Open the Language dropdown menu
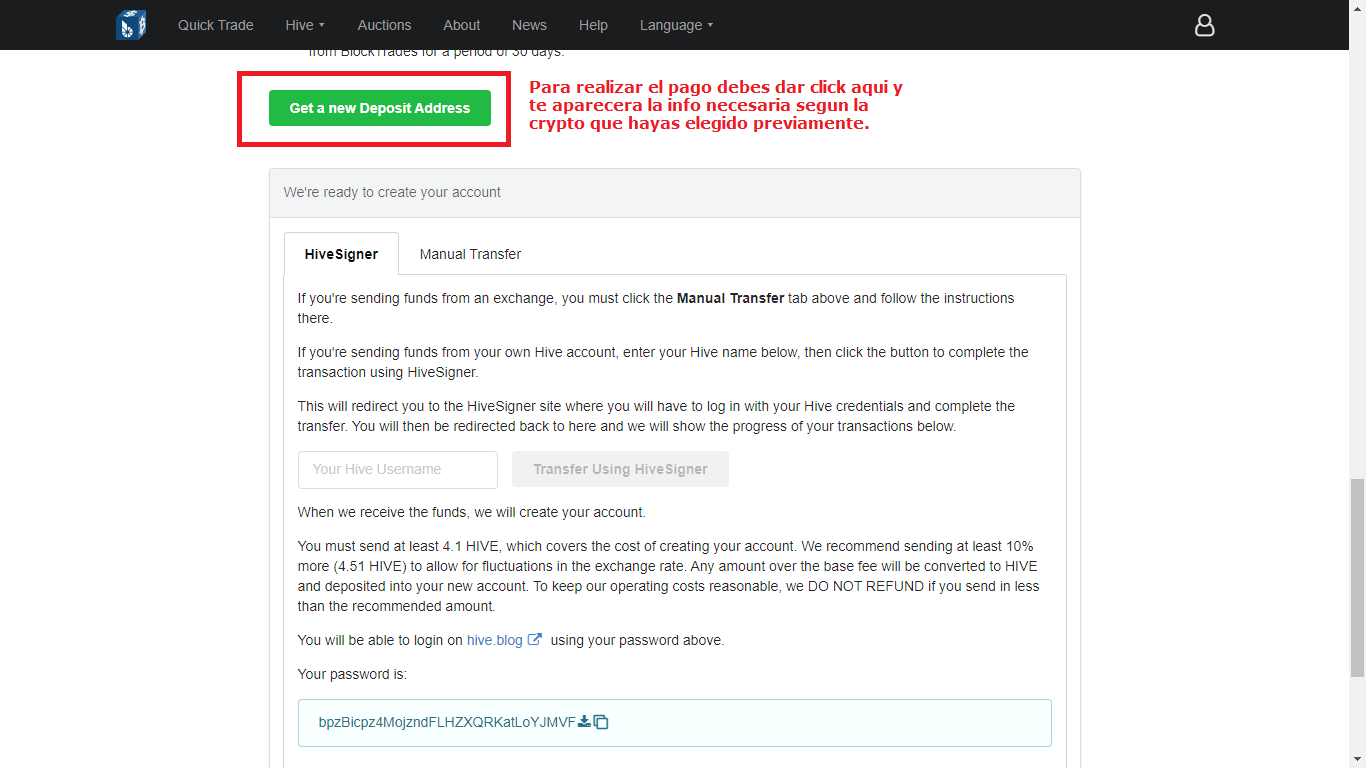Viewport: 1366px width, 768px height. point(677,25)
